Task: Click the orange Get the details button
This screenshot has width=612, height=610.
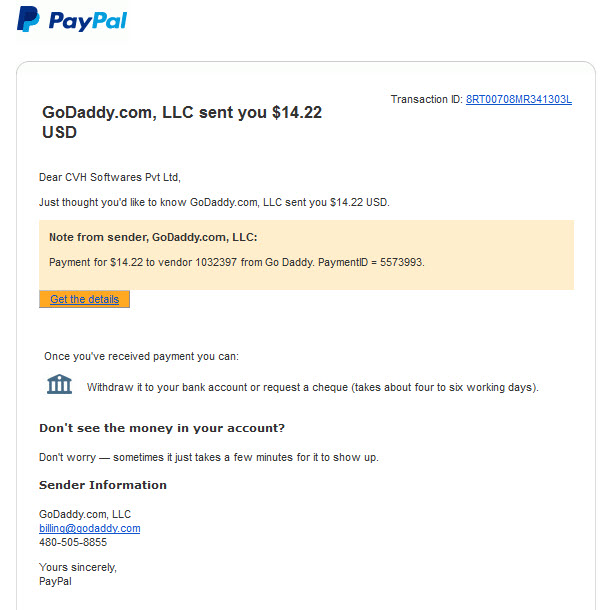Action: click(x=84, y=299)
